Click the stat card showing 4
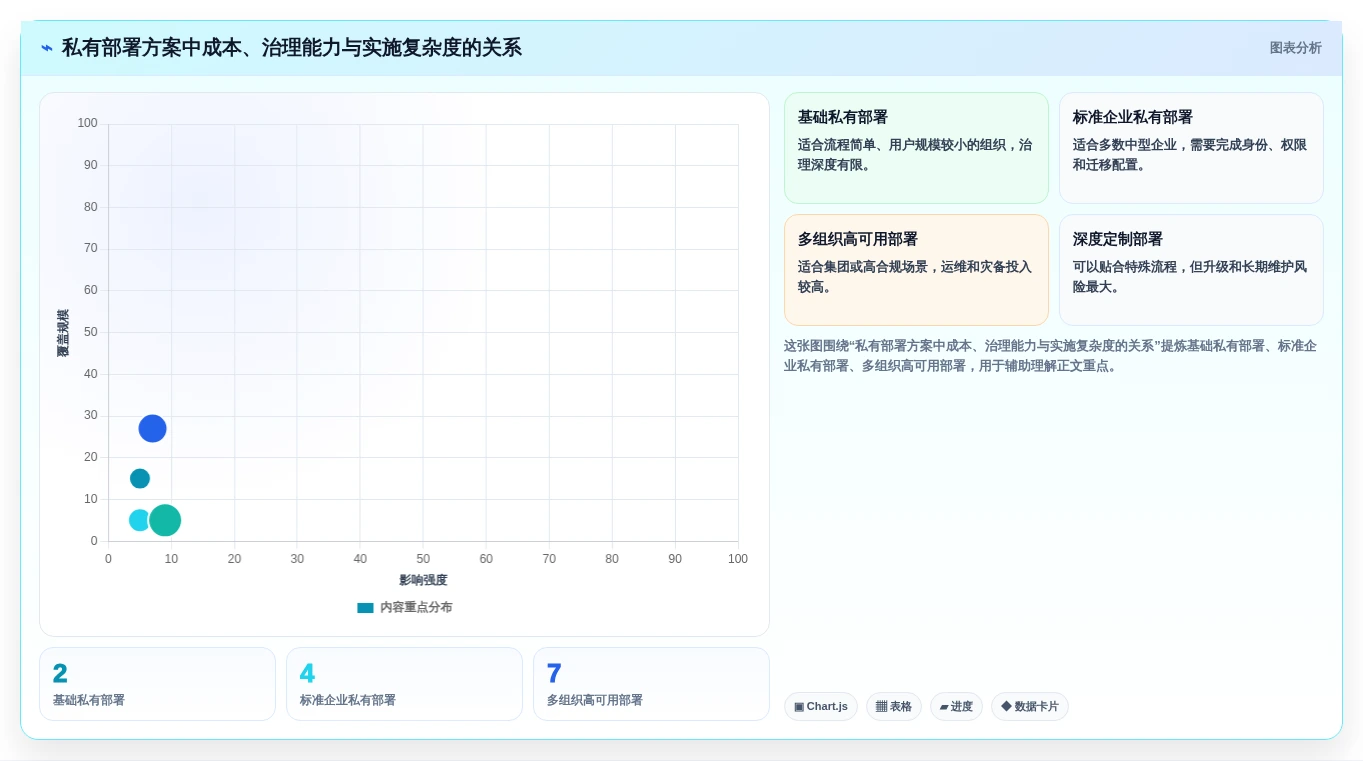Viewport: 1363px width, 761px height. (x=404, y=684)
